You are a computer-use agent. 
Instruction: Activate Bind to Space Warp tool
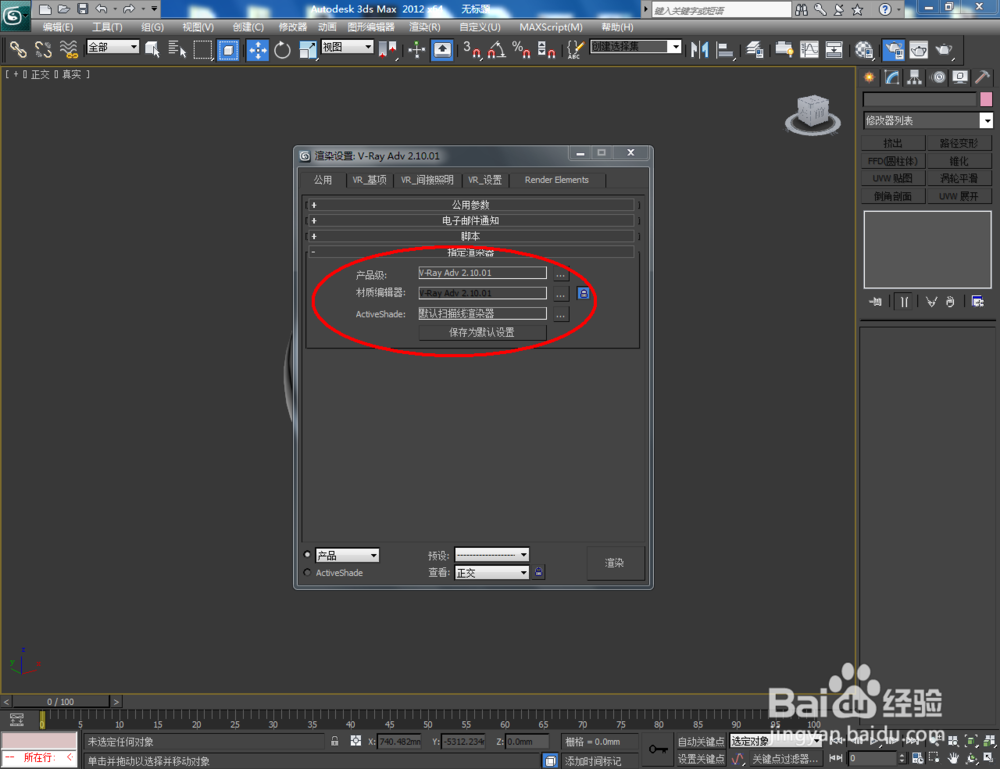click(68, 49)
